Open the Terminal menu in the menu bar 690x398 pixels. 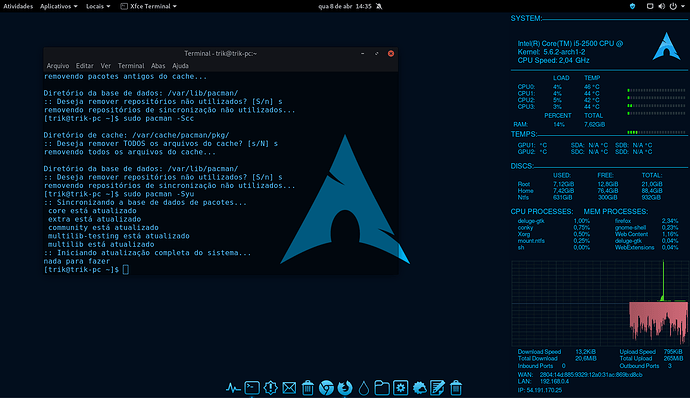pyautogui.click(x=131, y=66)
